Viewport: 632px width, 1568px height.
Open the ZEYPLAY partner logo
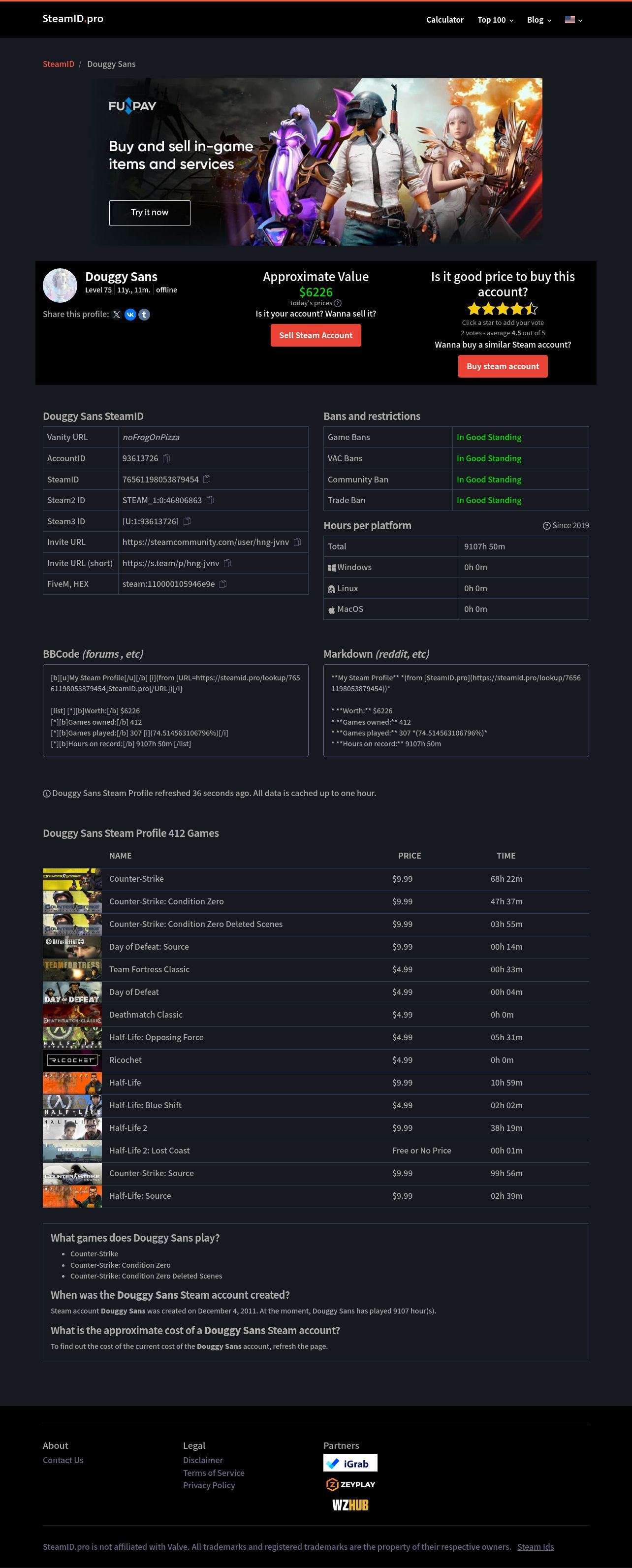coord(350,1485)
